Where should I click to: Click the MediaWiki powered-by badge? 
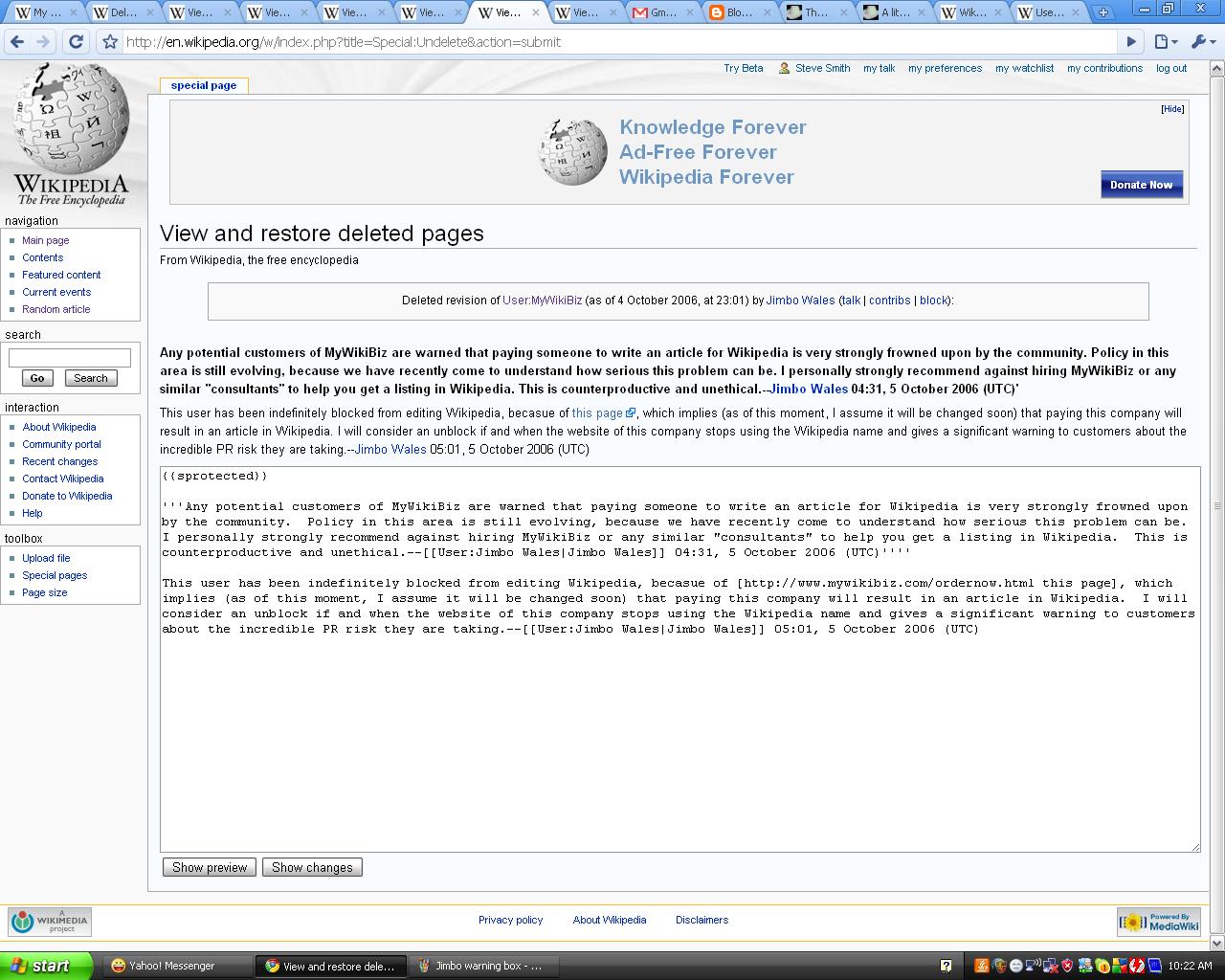pyautogui.click(x=1158, y=922)
